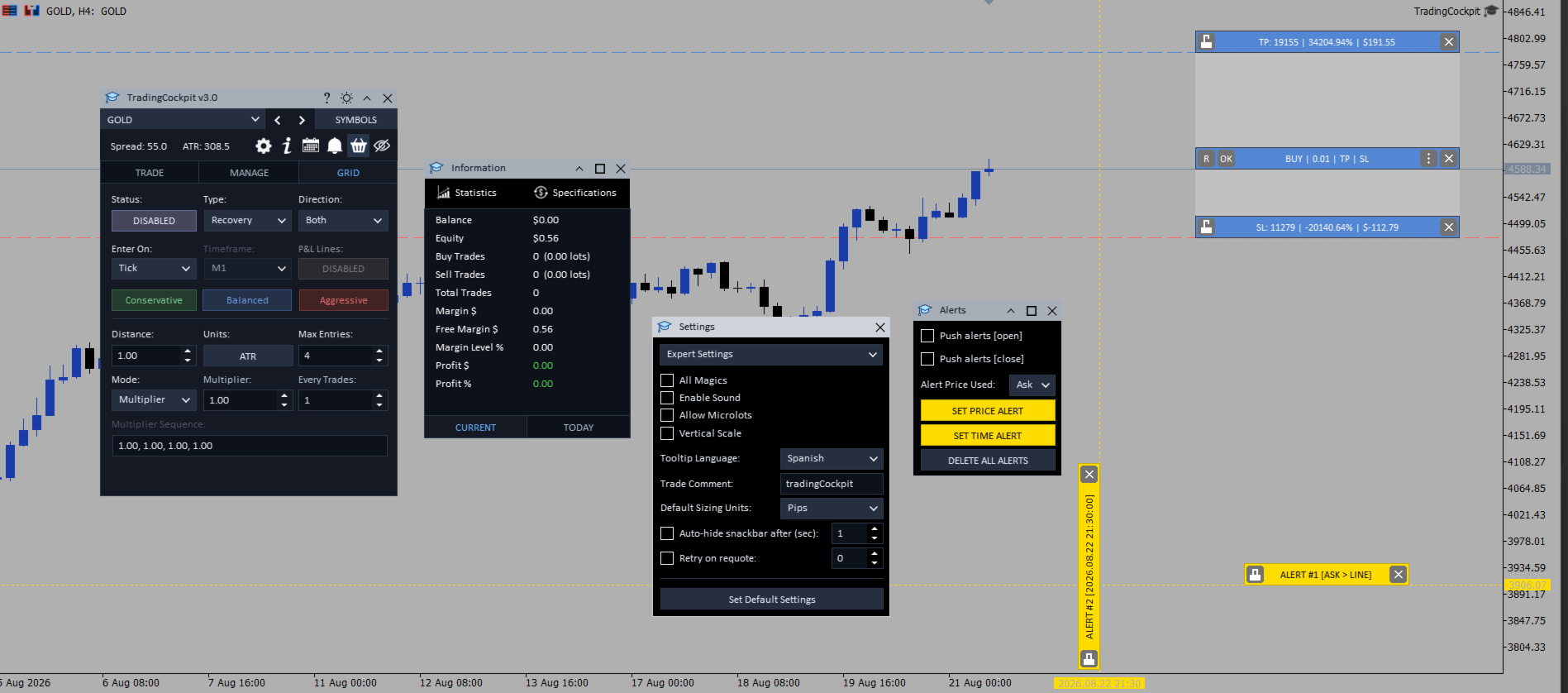1568x693 pixels.
Task: Open BUY order line options menu
Action: pos(1428,159)
